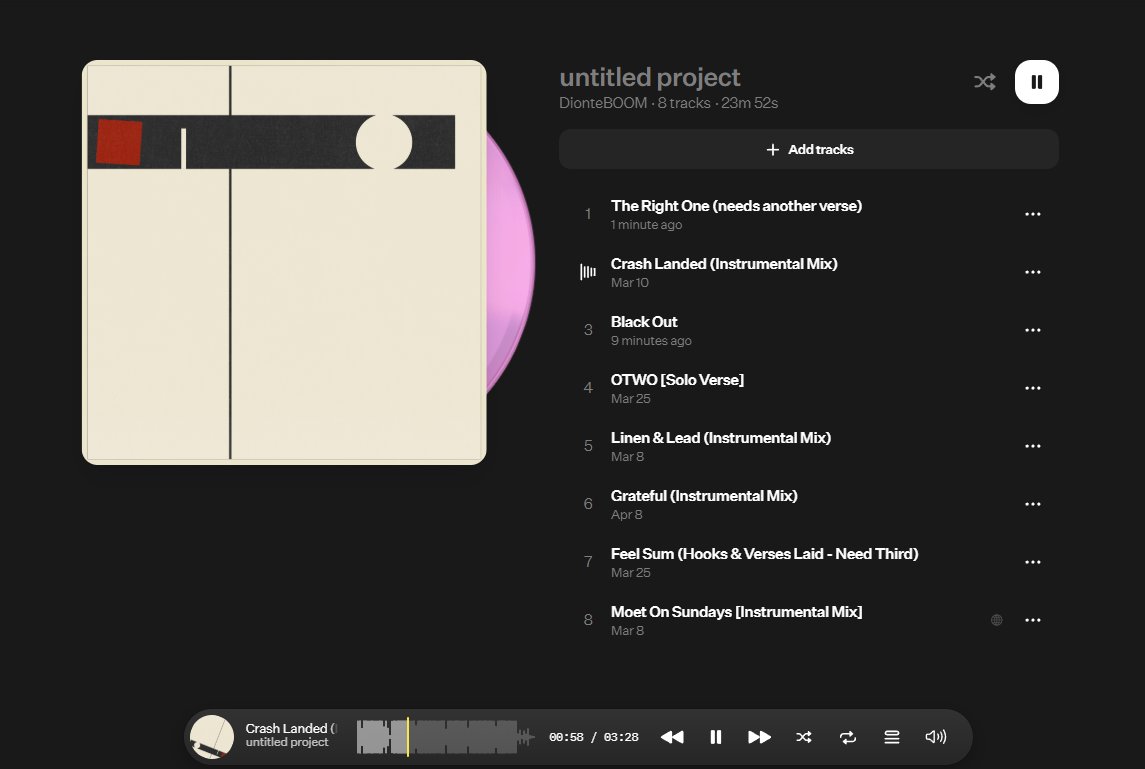Click the album cover artwork
Image resolution: width=1145 pixels, height=769 pixels.
click(x=284, y=262)
